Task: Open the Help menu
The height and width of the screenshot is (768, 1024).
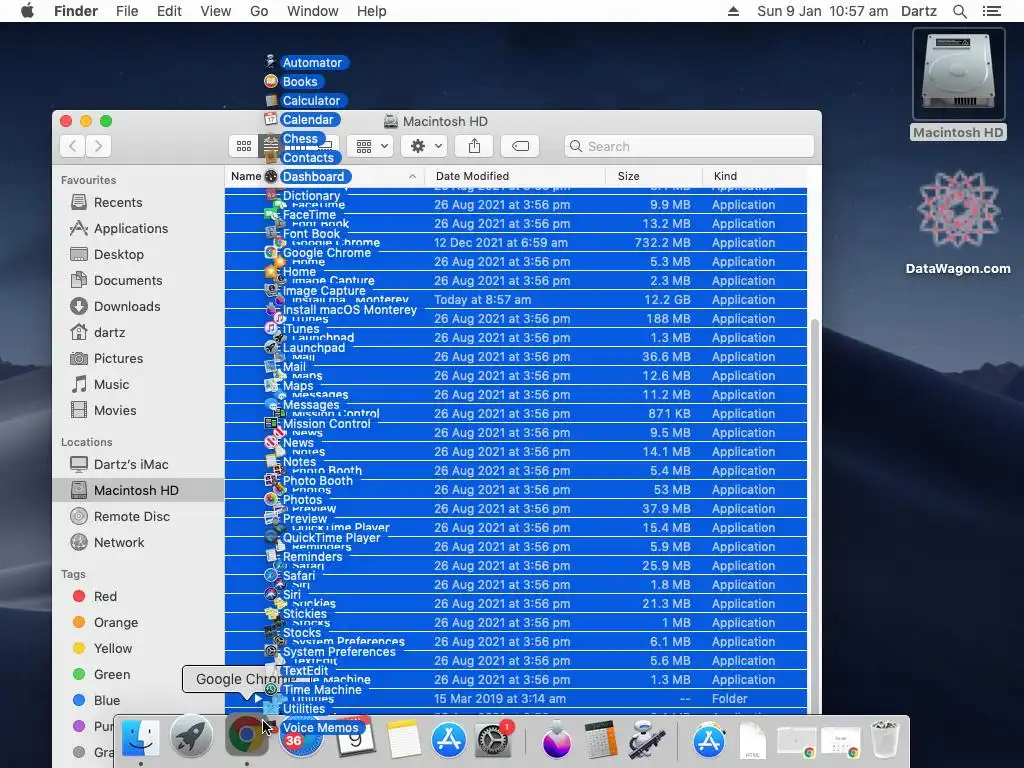Action: [x=372, y=11]
